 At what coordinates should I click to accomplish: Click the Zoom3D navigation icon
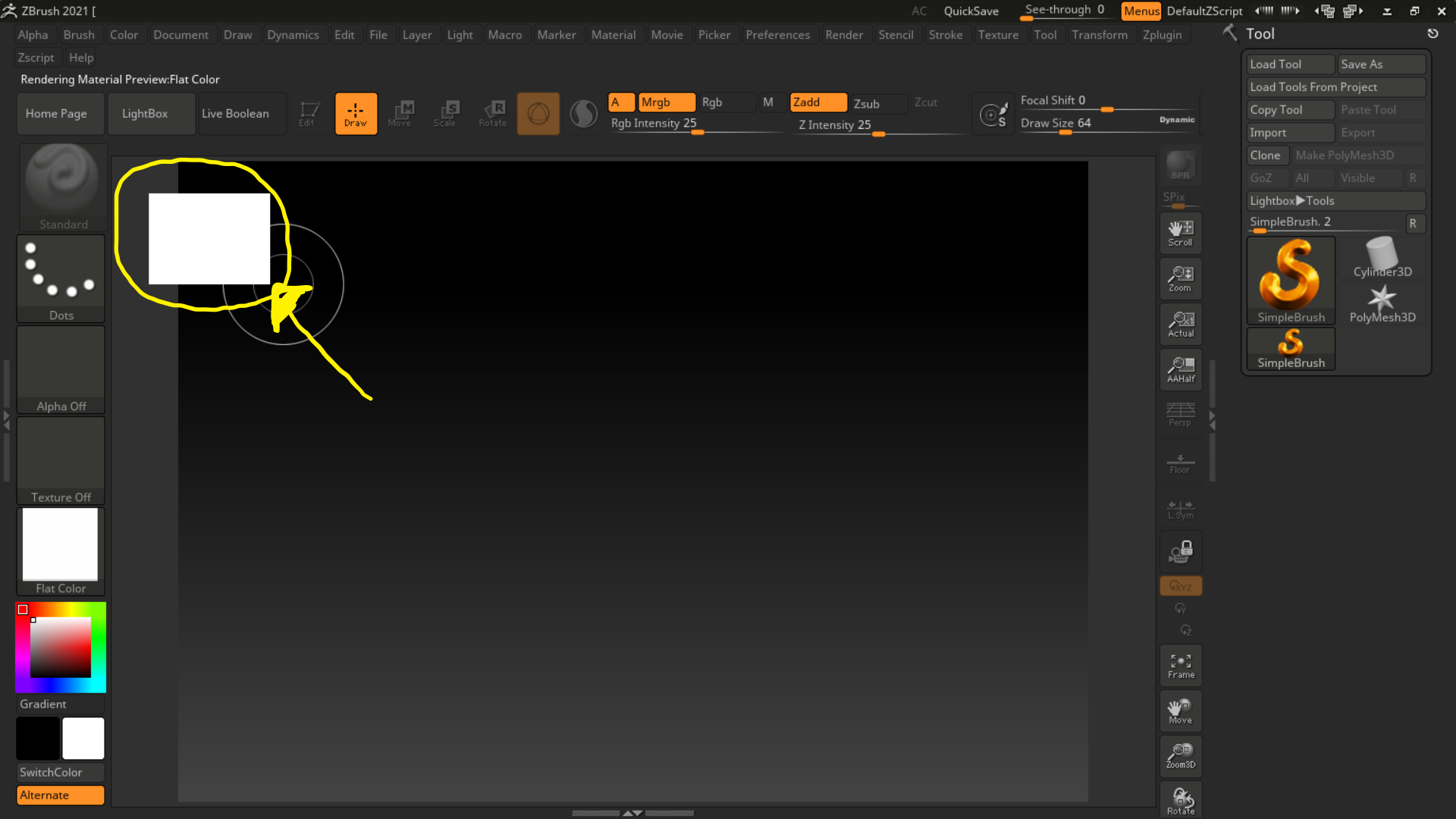point(1180,756)
